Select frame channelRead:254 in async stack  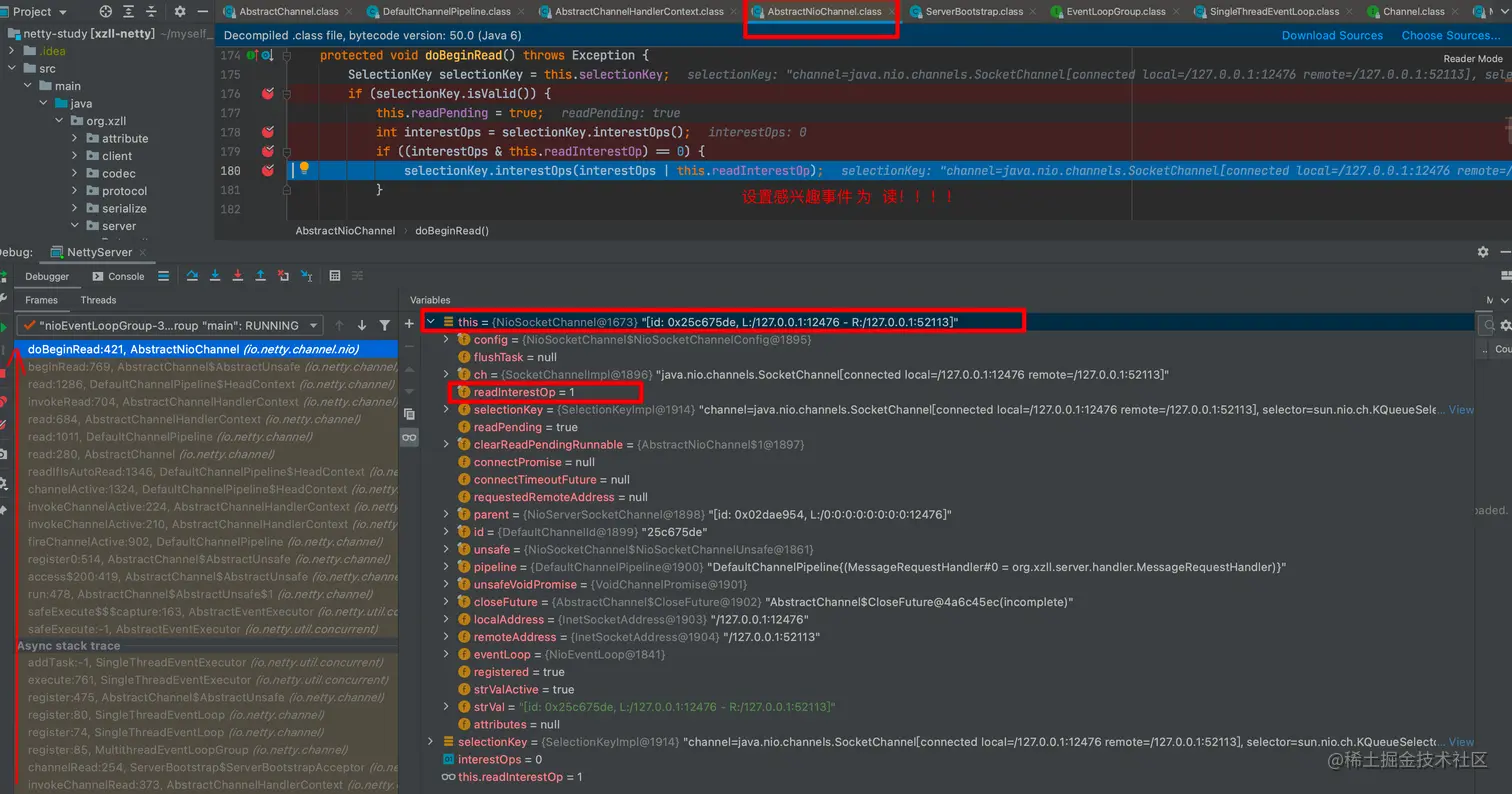click(207, 767)
